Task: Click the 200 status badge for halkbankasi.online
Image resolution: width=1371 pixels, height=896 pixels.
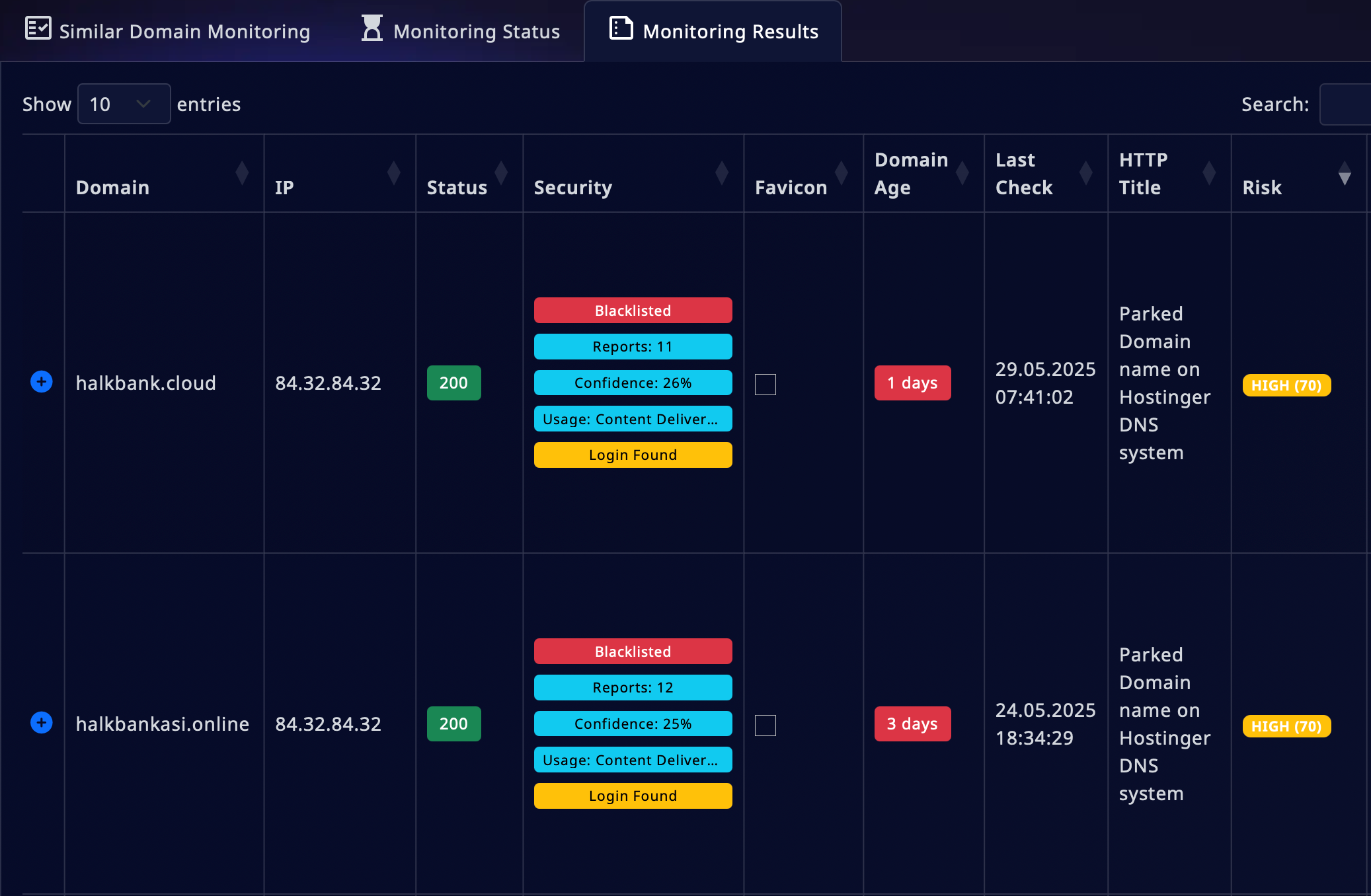Action: (x=453, y=724)
